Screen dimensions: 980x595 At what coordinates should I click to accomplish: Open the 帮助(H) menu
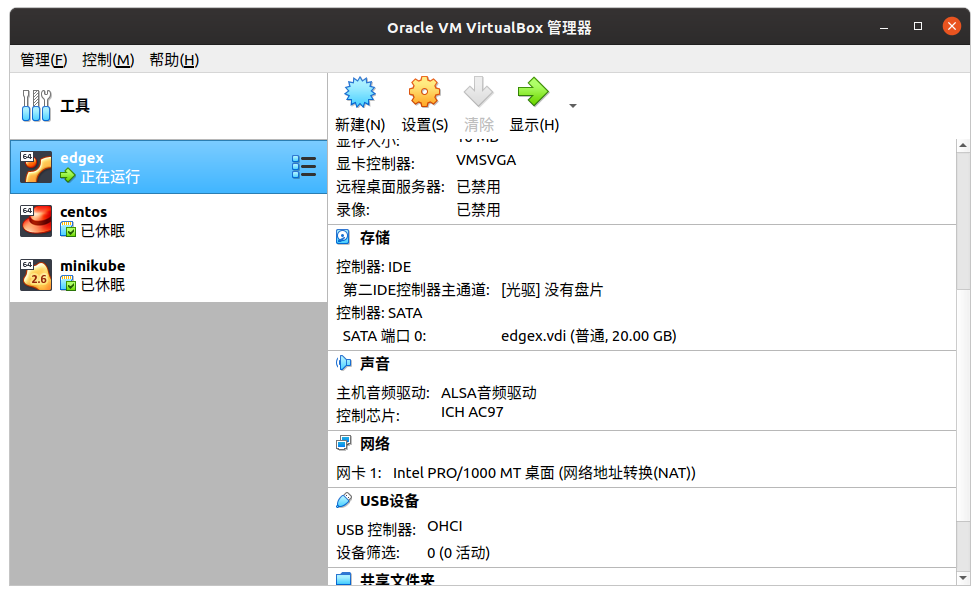click(x=174, y=60)
